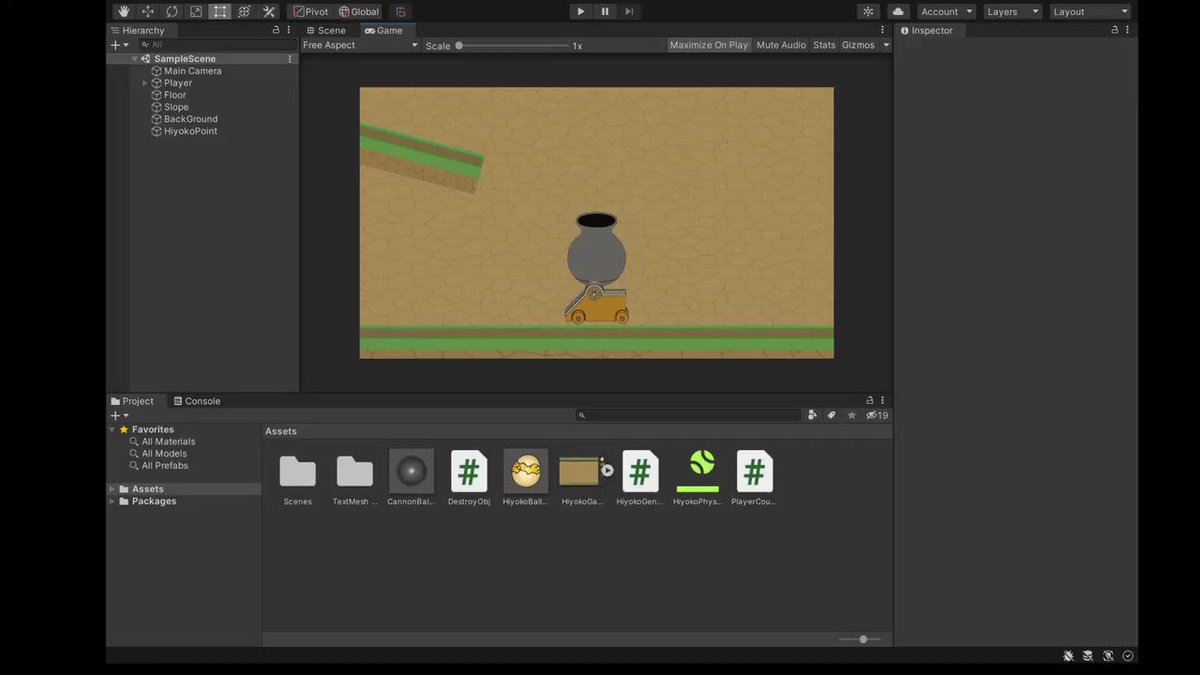Toggle Maximize On Play
The height and width of the screenshot is (675, 1200).
tap(708, 44)
